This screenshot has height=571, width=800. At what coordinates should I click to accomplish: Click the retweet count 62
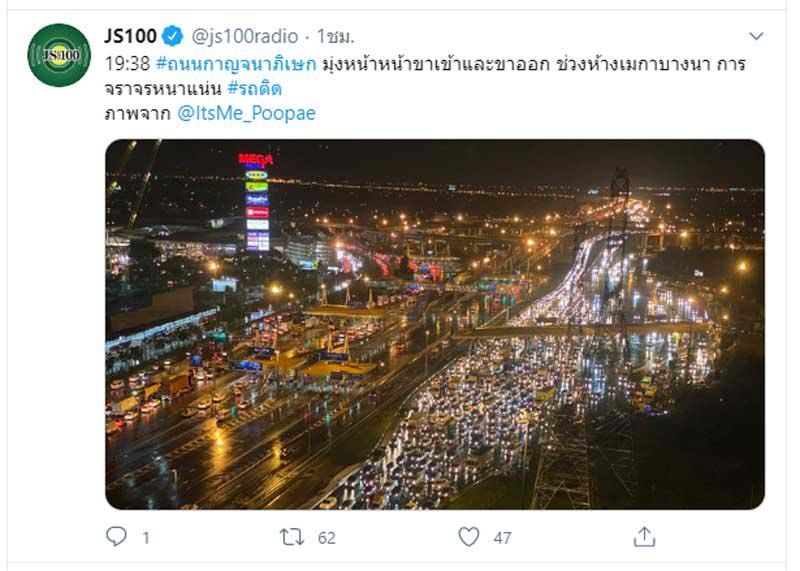pyautogui.click(x=327, y=538)
